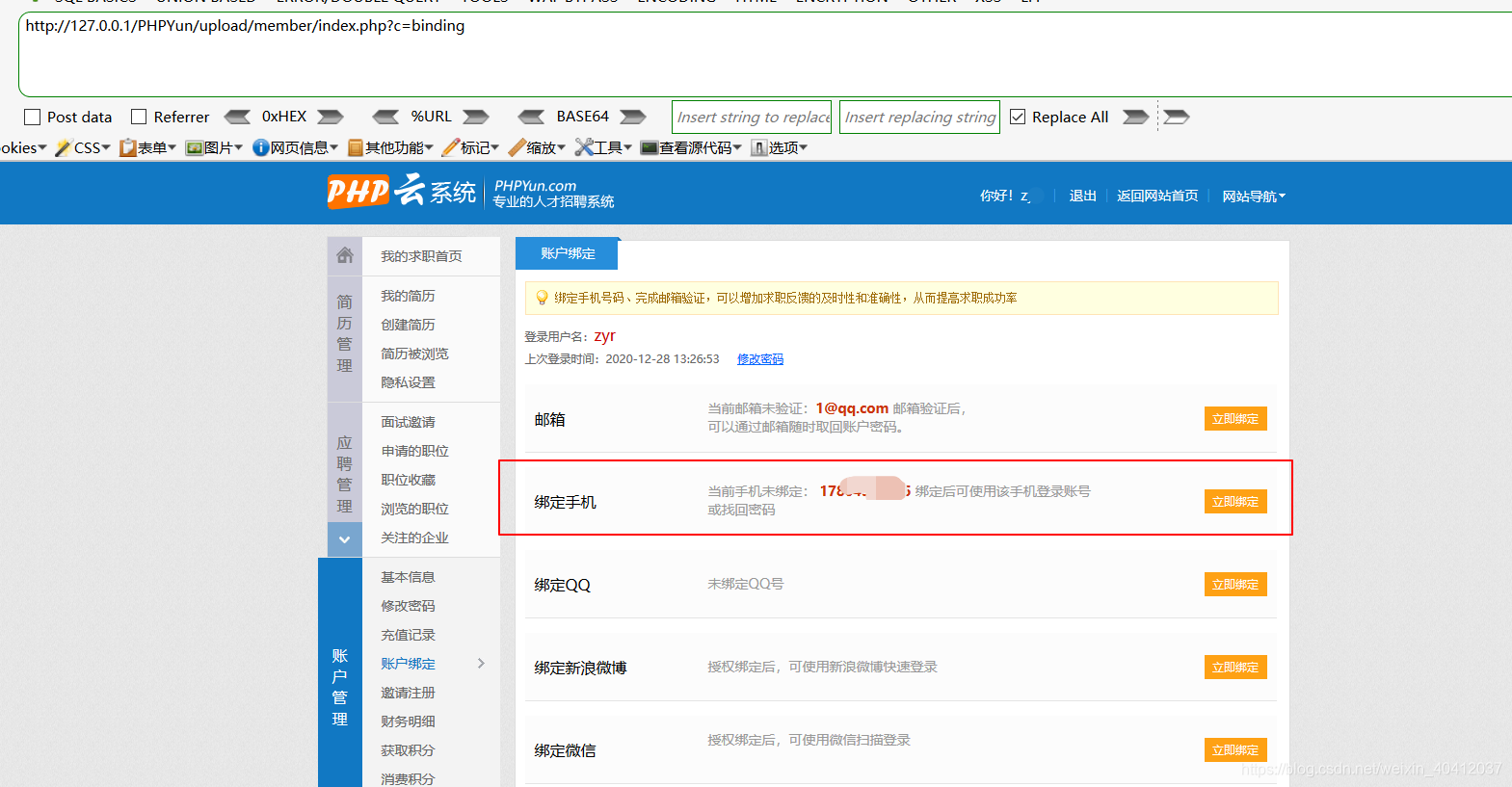The width and height of the screenshot is (1512, 787).
Task: Focus the 'Insert replacing string' field
Action: pyautogui.click(x=919, y=118)
